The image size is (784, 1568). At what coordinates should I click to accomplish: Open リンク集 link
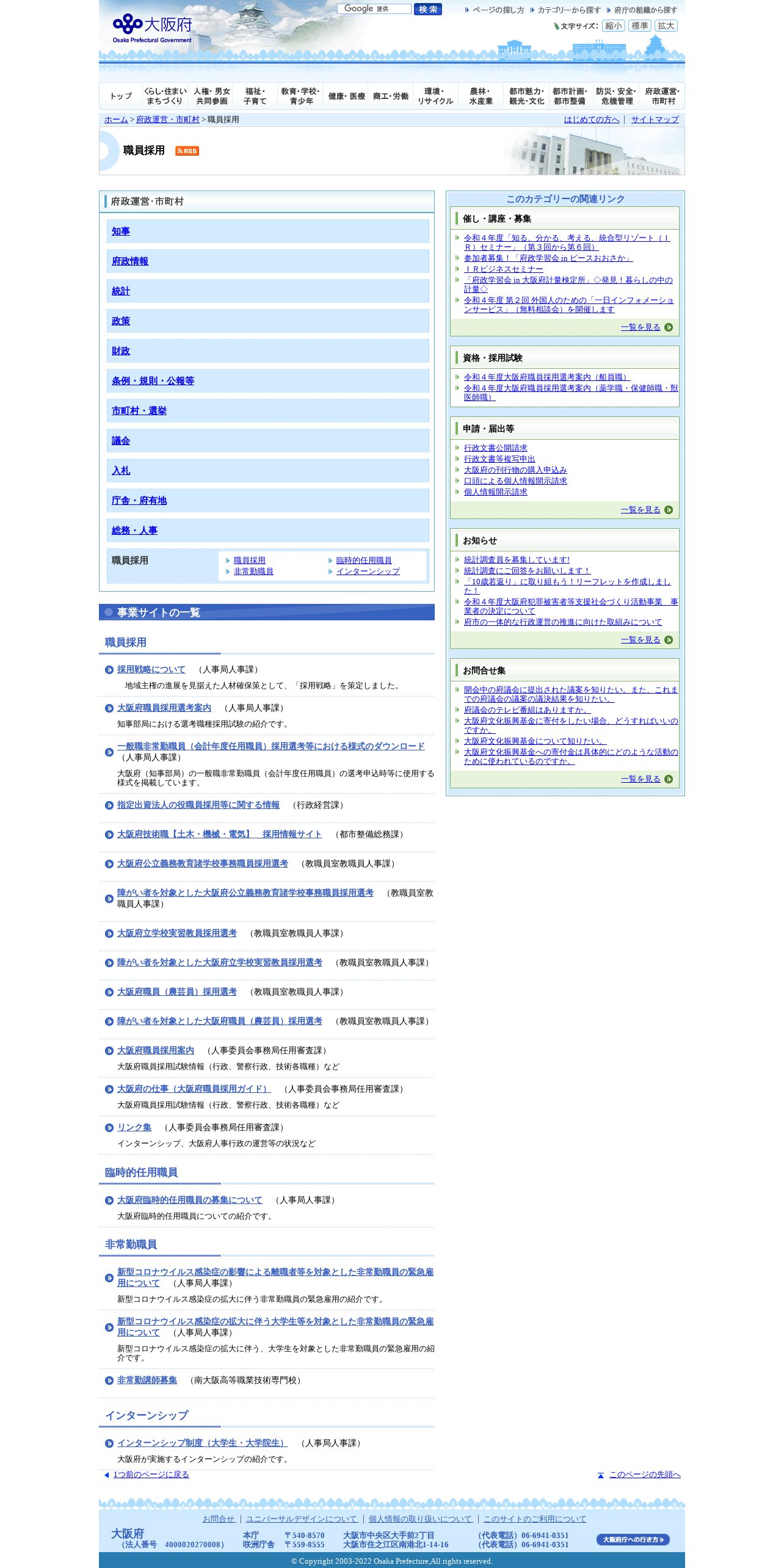[134, 1128]
